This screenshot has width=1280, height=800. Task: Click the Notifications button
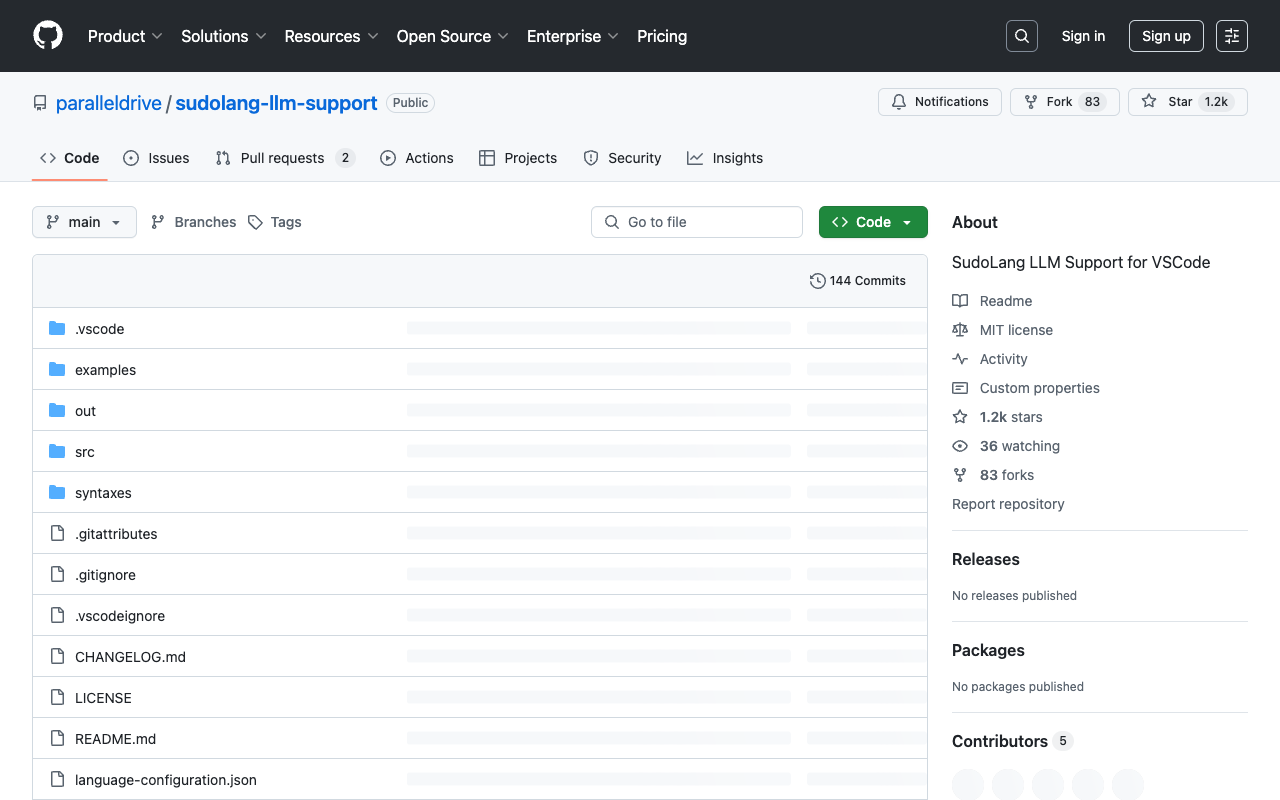pyautogui.click(x=940, y=102)
